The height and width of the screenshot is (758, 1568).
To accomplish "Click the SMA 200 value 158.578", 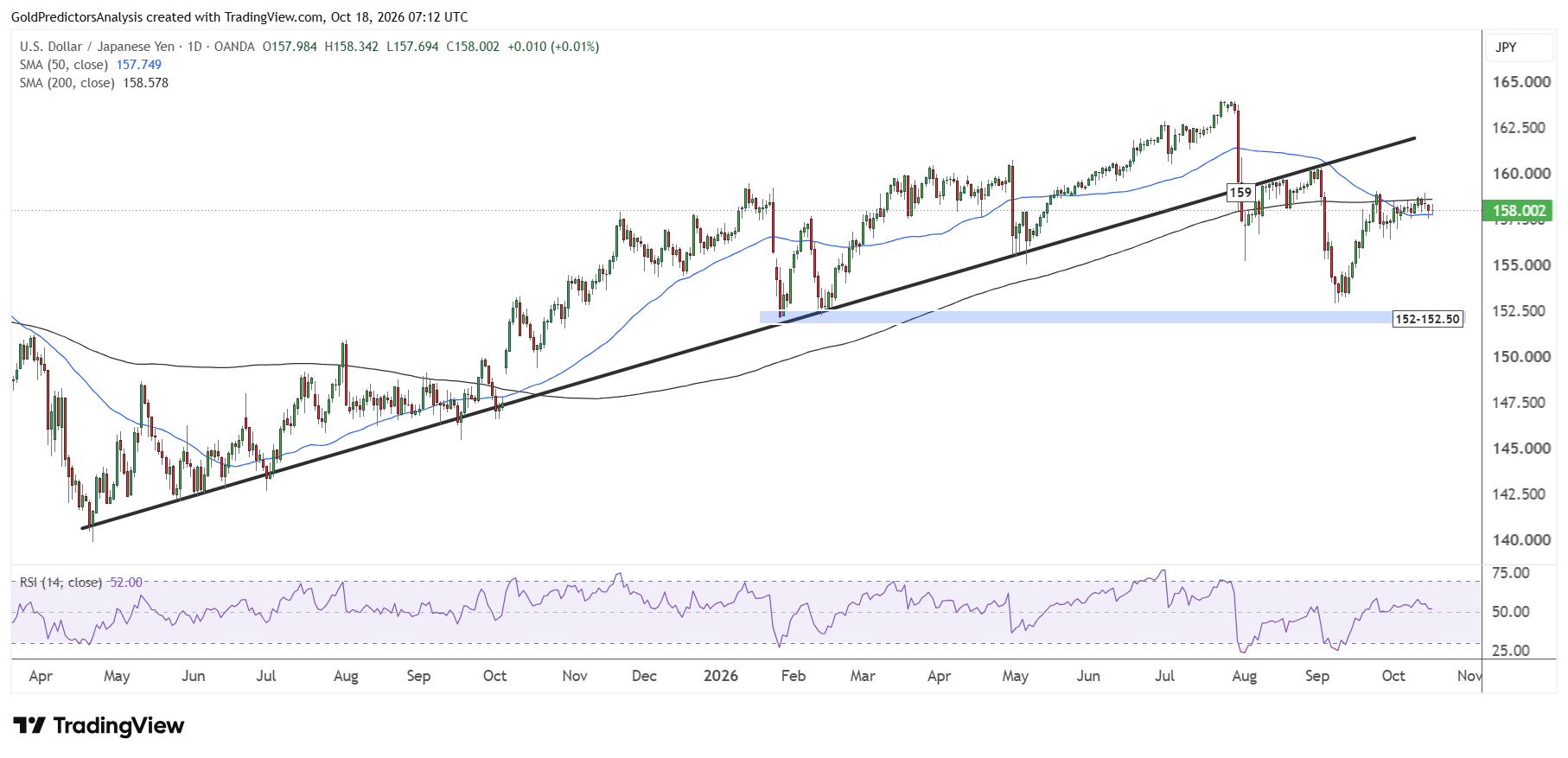I will 146,83.
